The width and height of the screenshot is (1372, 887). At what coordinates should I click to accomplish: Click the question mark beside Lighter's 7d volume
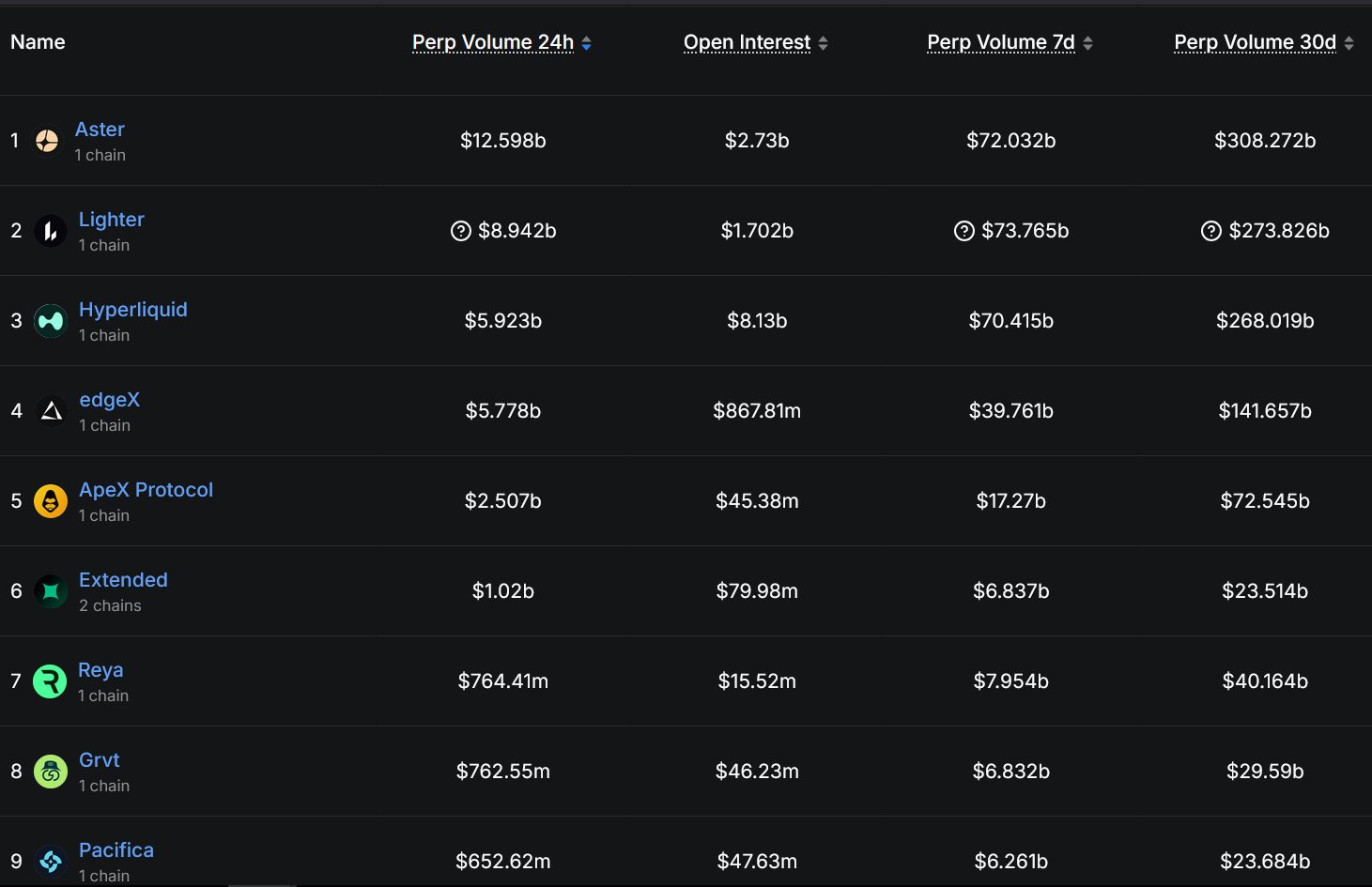pos(964,231)
